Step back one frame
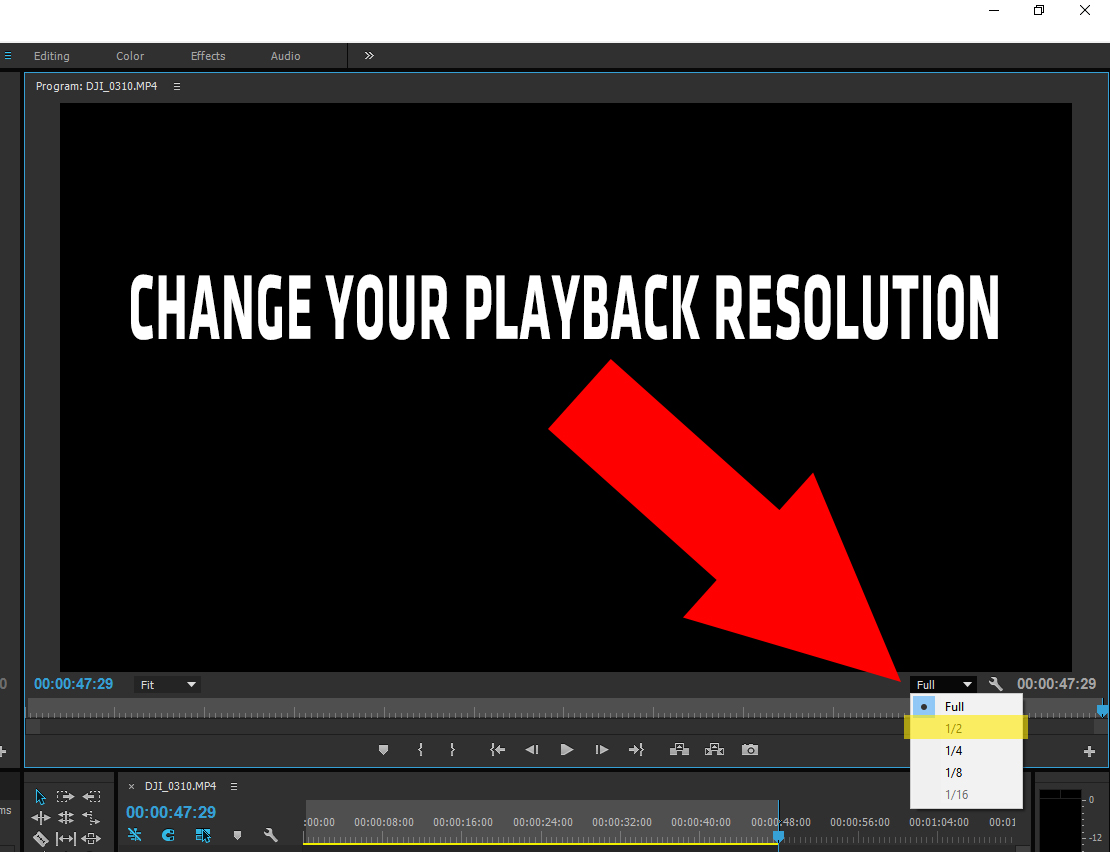The height and width of the screenshot is (852, 1110). point(532,749)
